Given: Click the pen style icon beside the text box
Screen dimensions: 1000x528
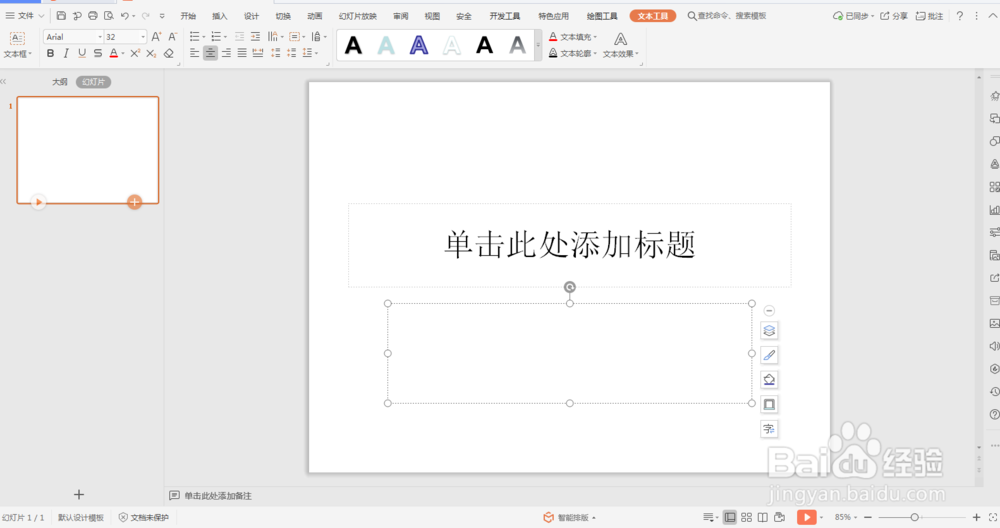Looking at the screenshot, I should pyautogui.click(x=769, y=355).
